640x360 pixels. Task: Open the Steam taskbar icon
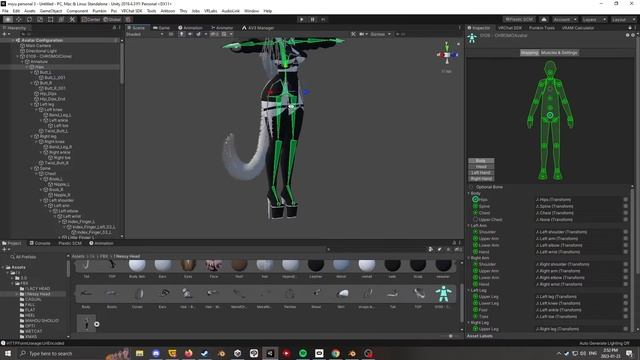[x=205, y=353]
